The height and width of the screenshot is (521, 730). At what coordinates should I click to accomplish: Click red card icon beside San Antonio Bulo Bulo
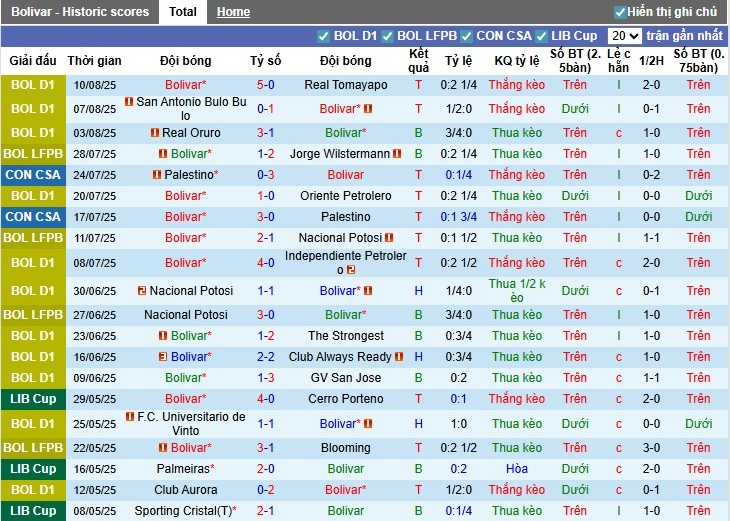tap(129, 101)
